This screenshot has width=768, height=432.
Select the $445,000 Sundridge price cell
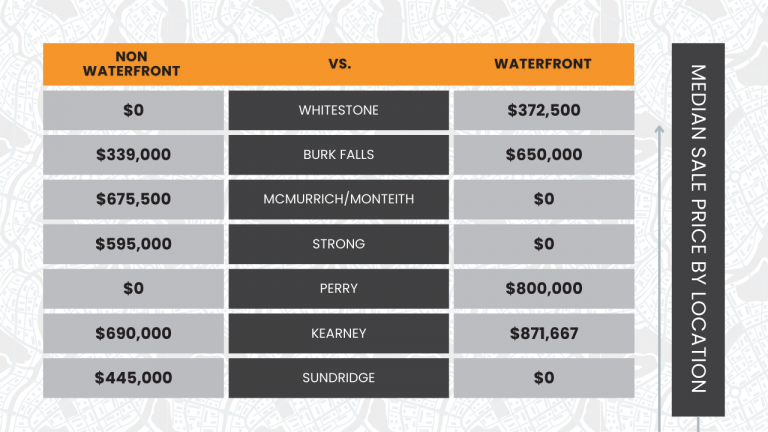click(133, 378)
